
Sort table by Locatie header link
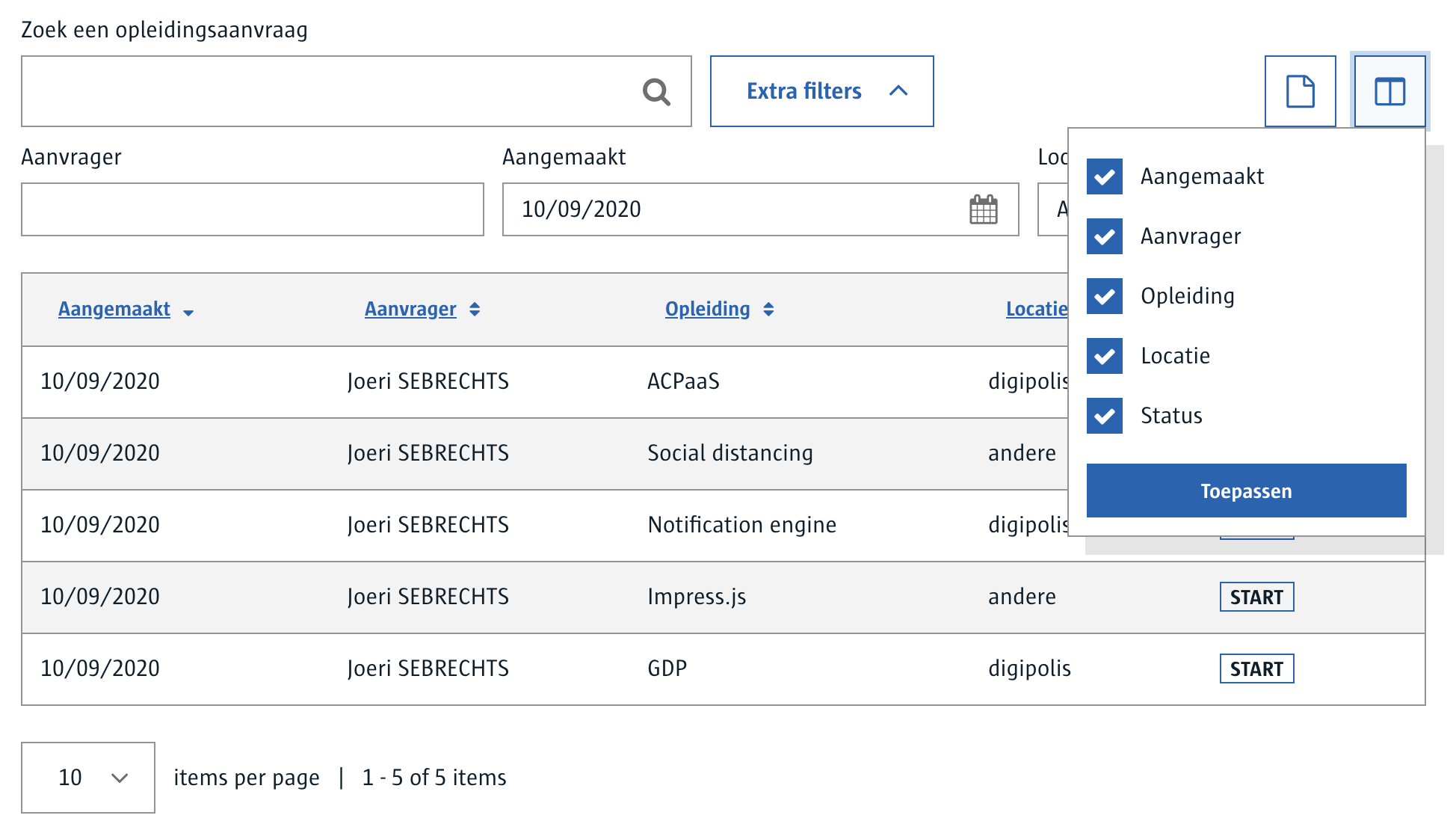[1037, 309]
